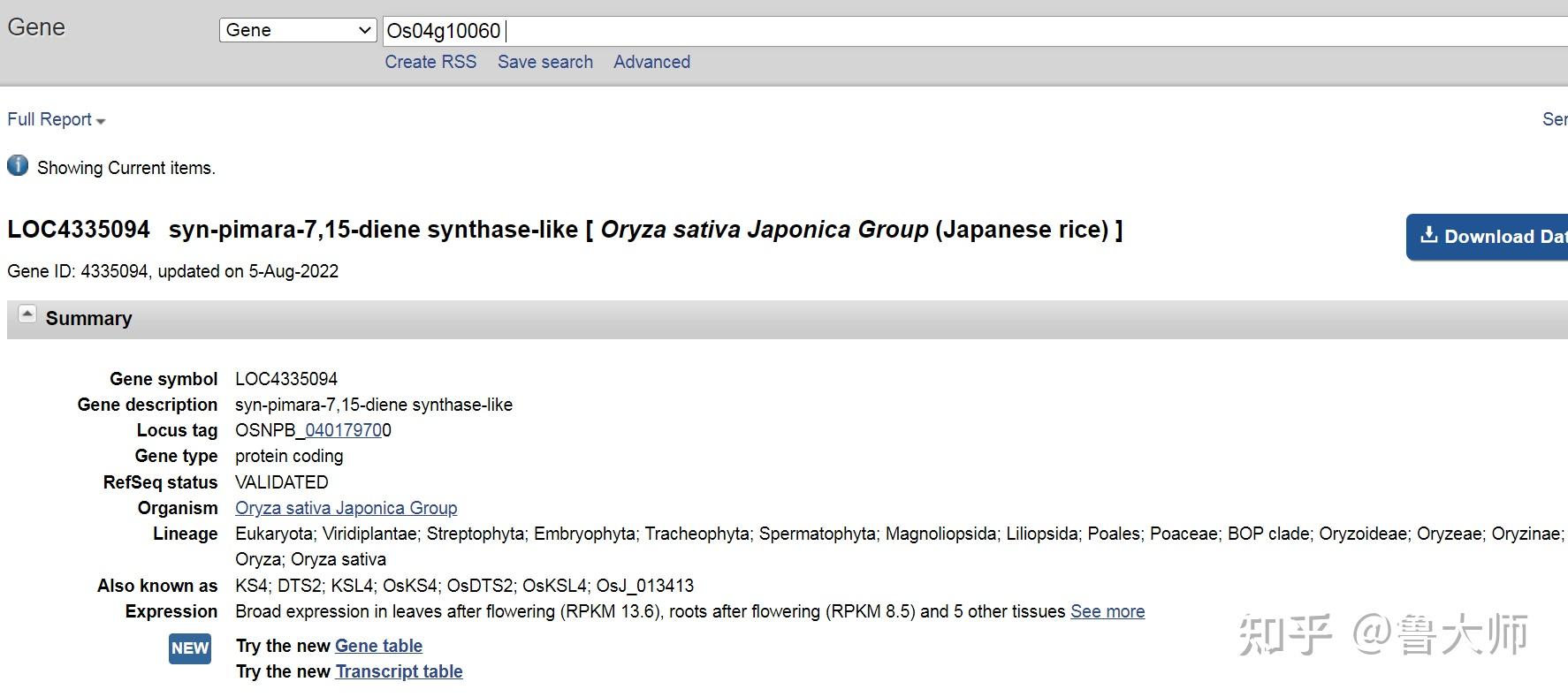Open the Gene database dropdown
The height and width of the screenshot is (697, 1568).
(x=298, y=30)
